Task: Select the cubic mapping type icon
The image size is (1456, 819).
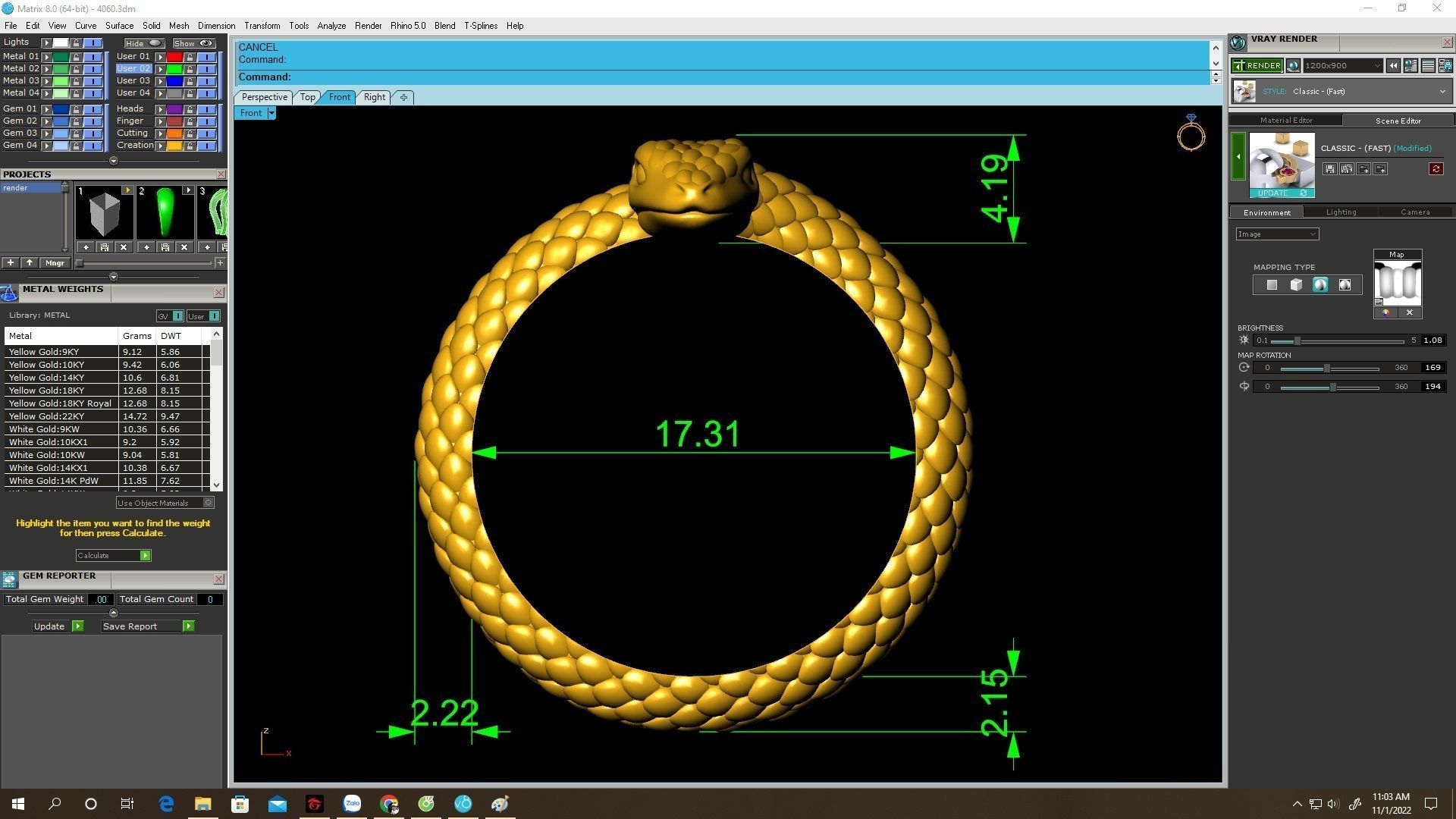Action: 1296,285
